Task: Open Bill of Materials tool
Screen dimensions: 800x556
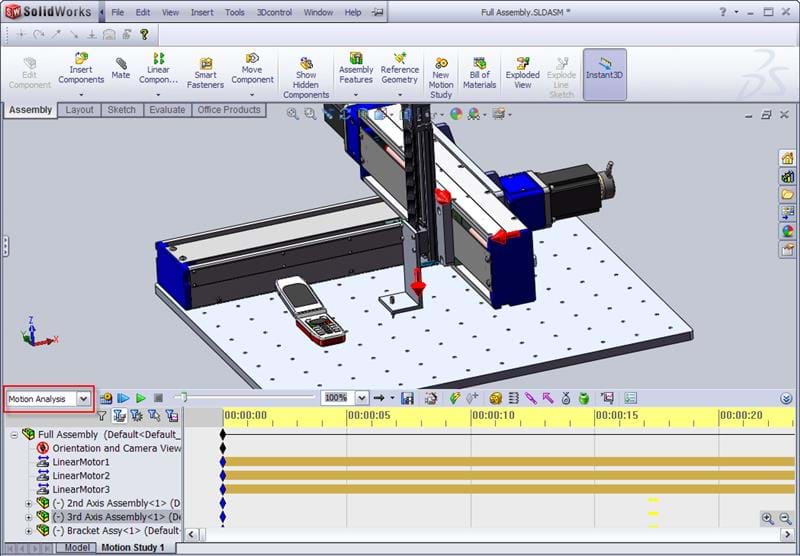Action: [x=479, y=72]
